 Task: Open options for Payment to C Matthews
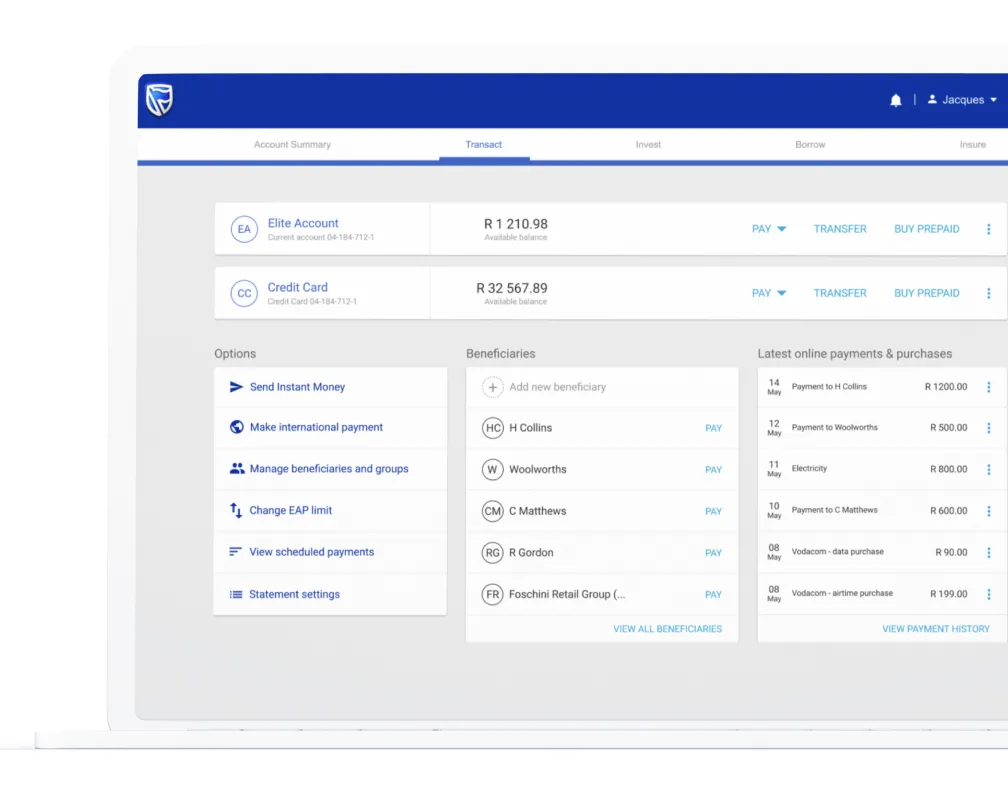coord(989,511)
